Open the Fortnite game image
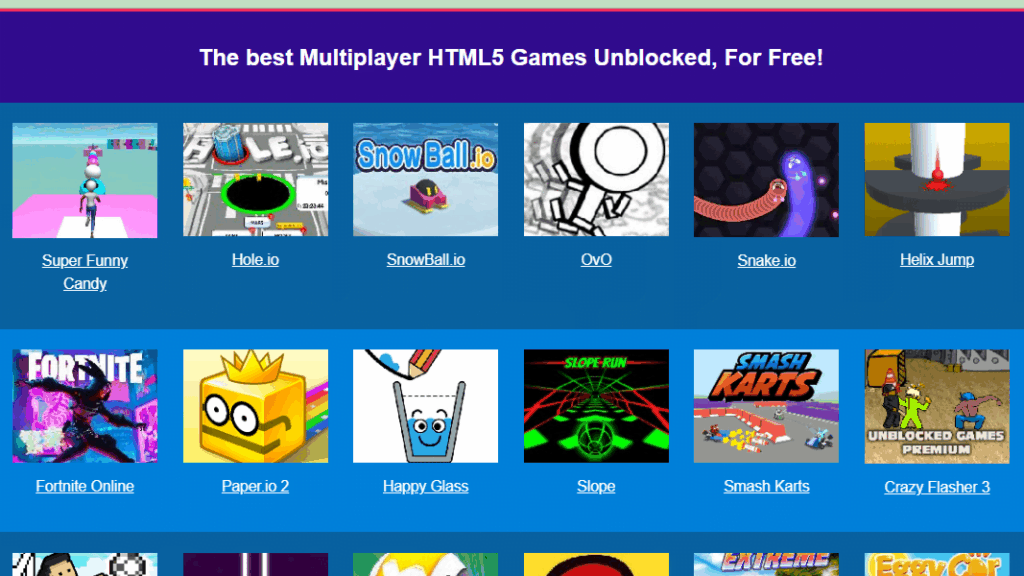Screen dimensions: 1024x576 coord(85,406)
